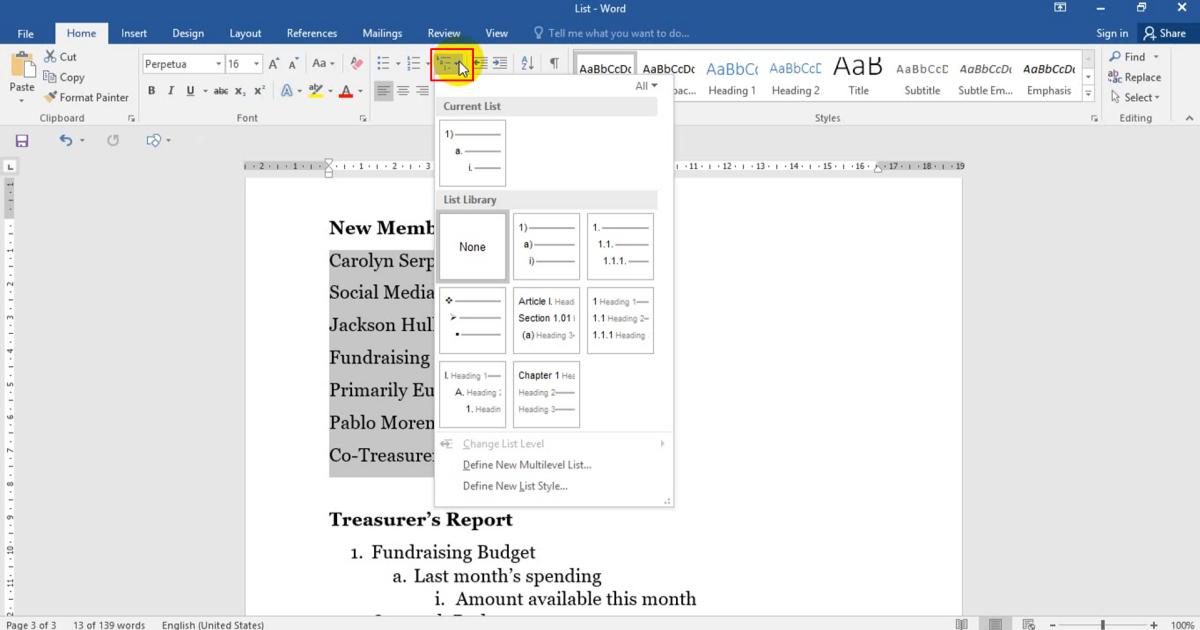Increase font size with grow font icon
This screenshot has width=1200, height=630.
(274, 63)
